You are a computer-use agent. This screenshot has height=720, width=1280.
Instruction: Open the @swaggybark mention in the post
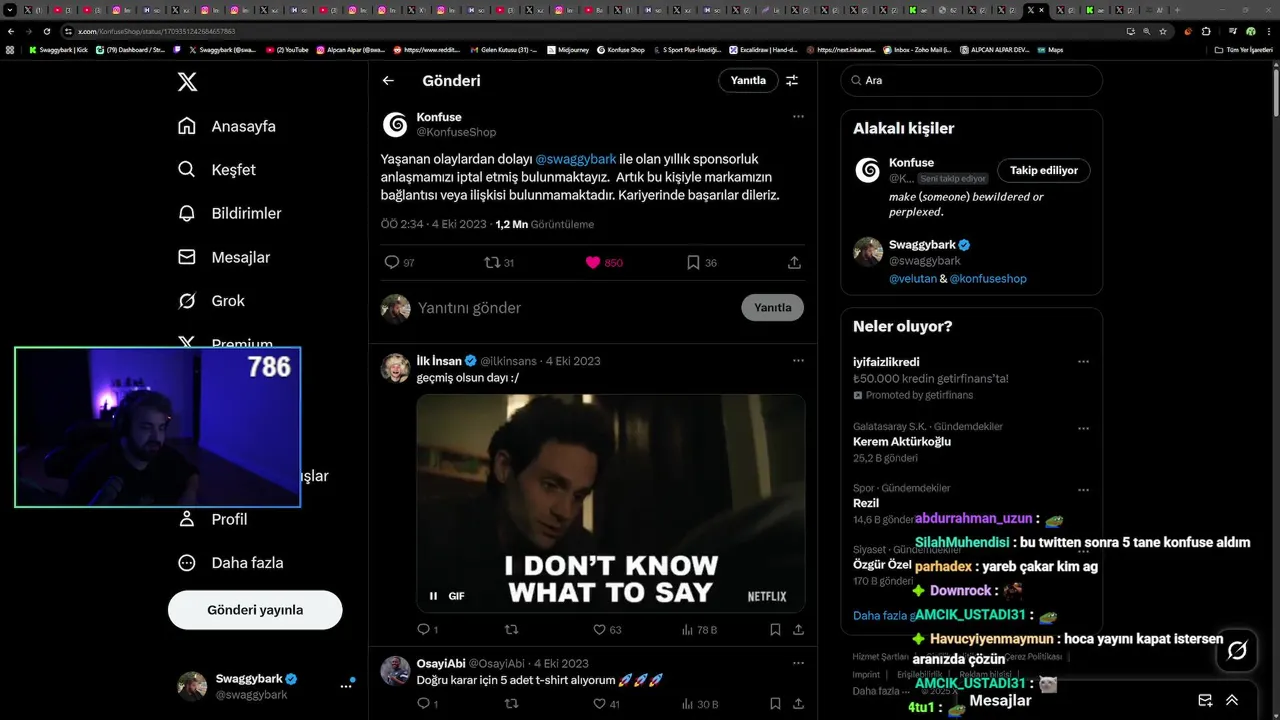coord(576,159)
